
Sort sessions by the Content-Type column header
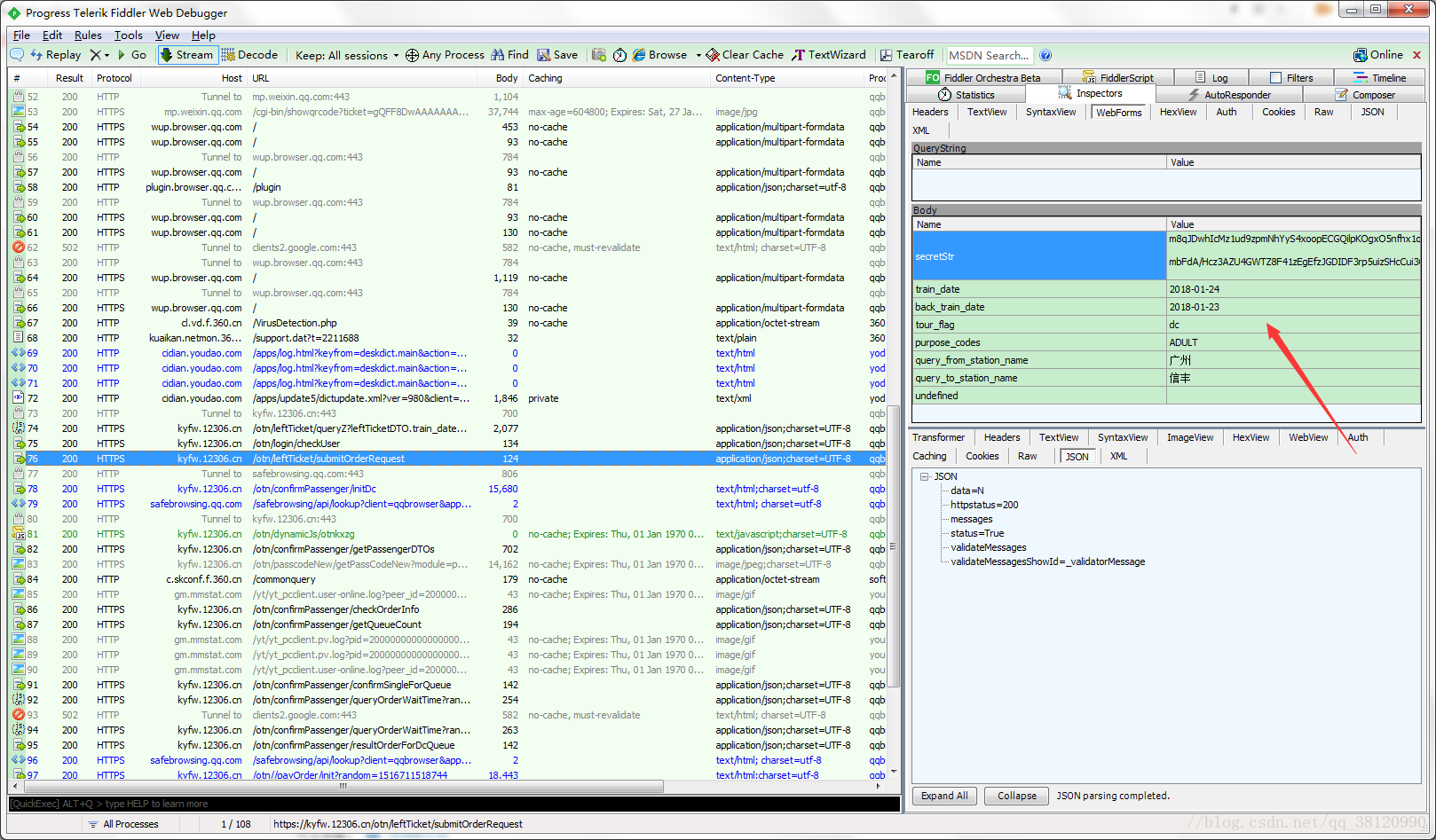point(786,78)
